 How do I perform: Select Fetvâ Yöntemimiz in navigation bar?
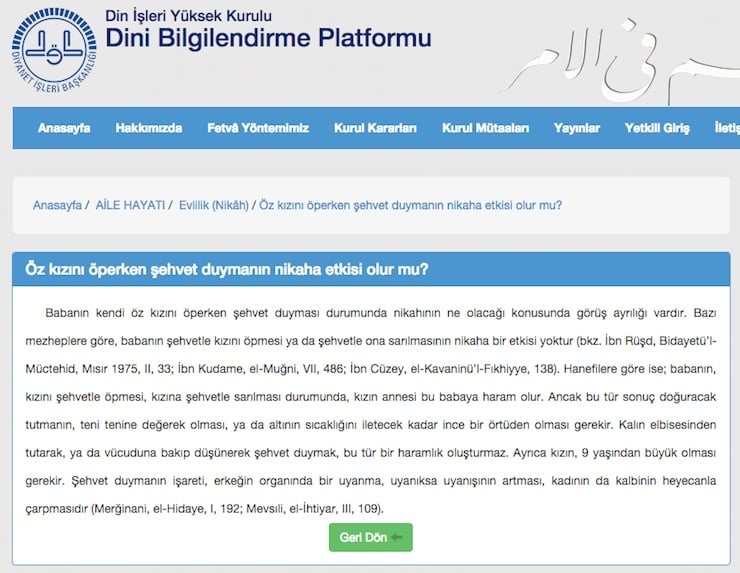pyautogui.click(x=258, y=128)
